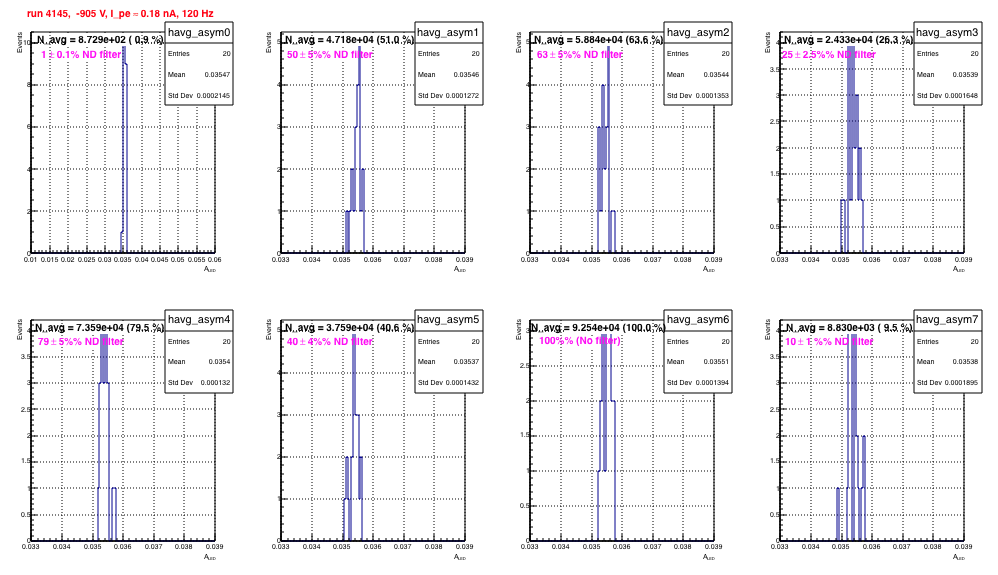This screenshot has height=575, width=998.
Task: Click Std Dev 0.0001394 in havg_asym6 stats
Action: [698, 383]
